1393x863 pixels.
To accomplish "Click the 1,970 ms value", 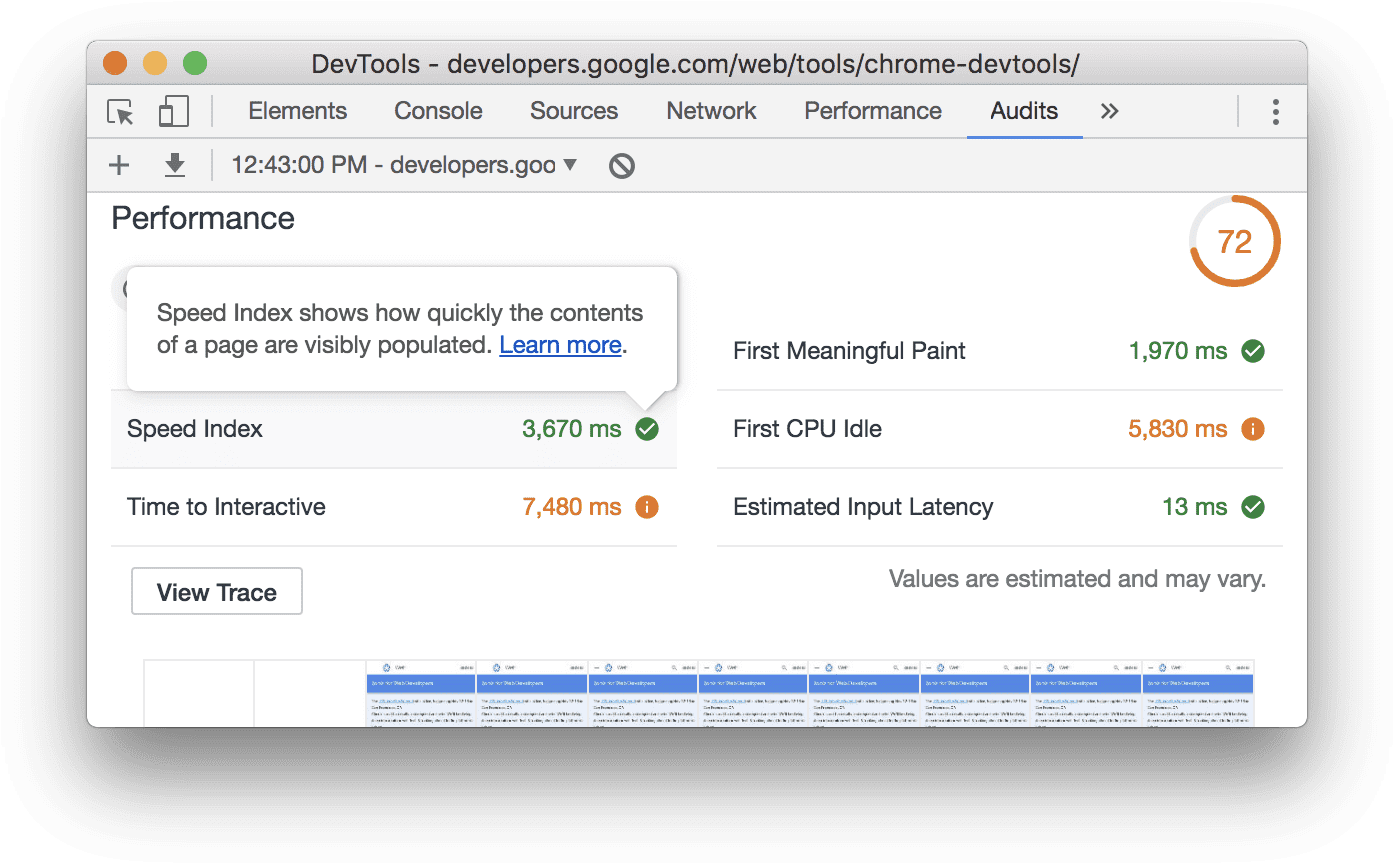I will click(x=1178, y=351).
